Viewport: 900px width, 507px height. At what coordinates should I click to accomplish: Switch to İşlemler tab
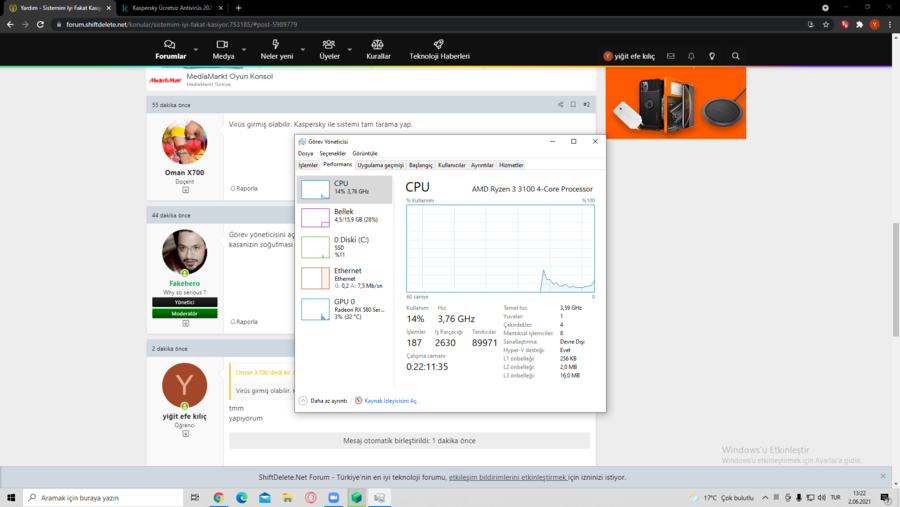[308, 165]
